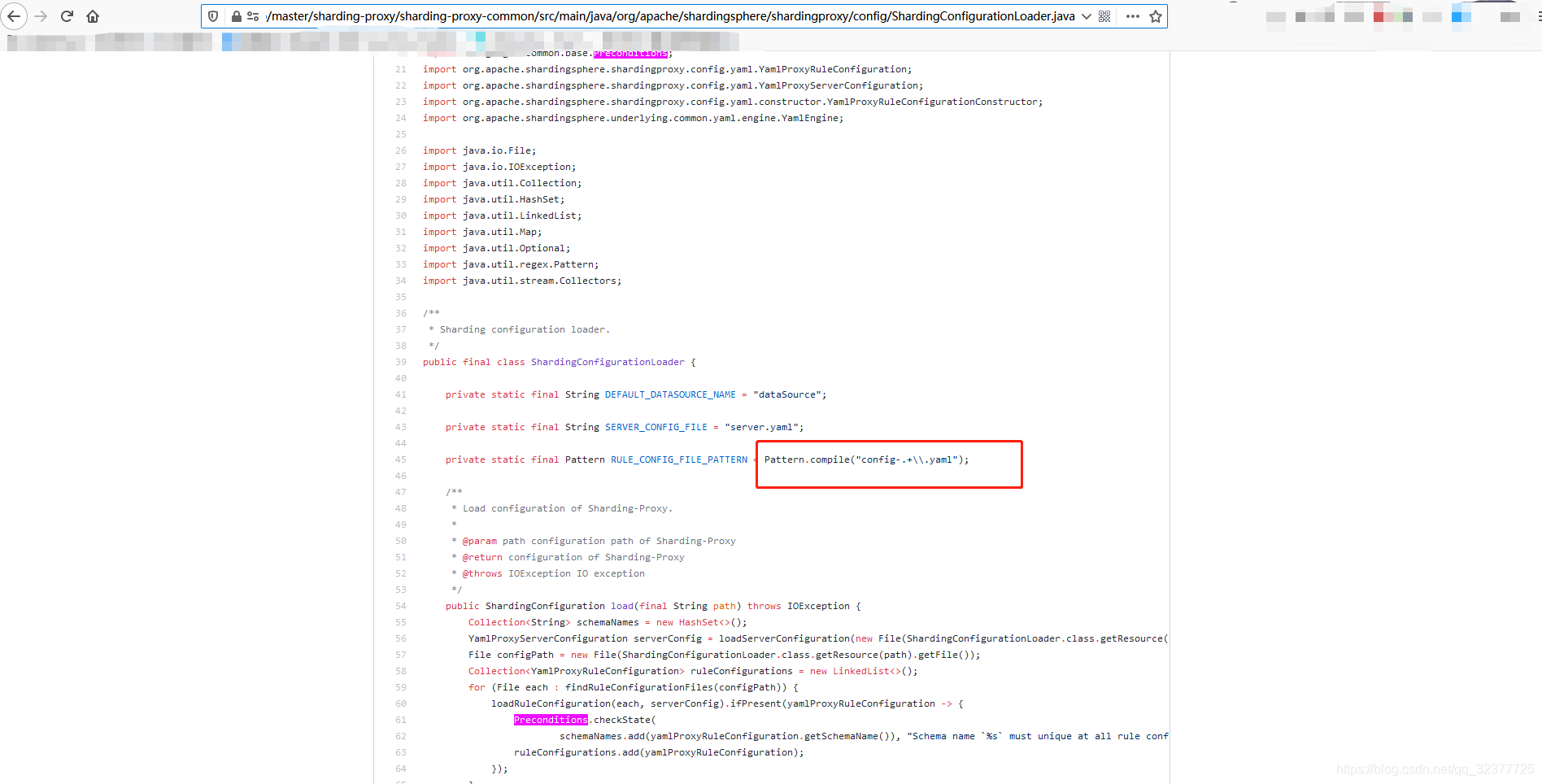Click import java.util.HashSet line
1542x784 pixels.
coord(494,199)
